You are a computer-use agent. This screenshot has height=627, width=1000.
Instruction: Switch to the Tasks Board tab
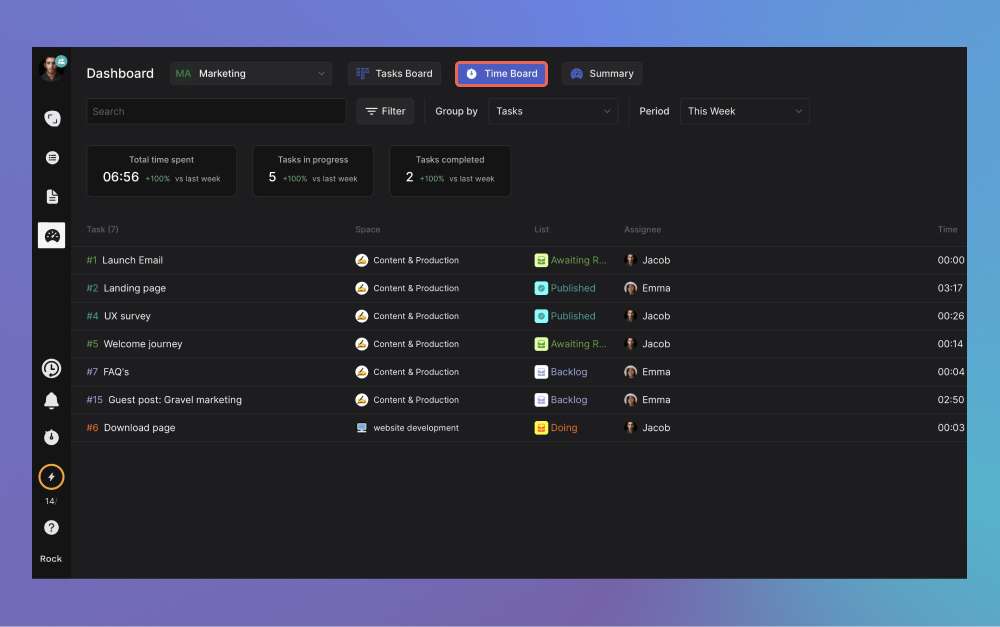point(394,73)
